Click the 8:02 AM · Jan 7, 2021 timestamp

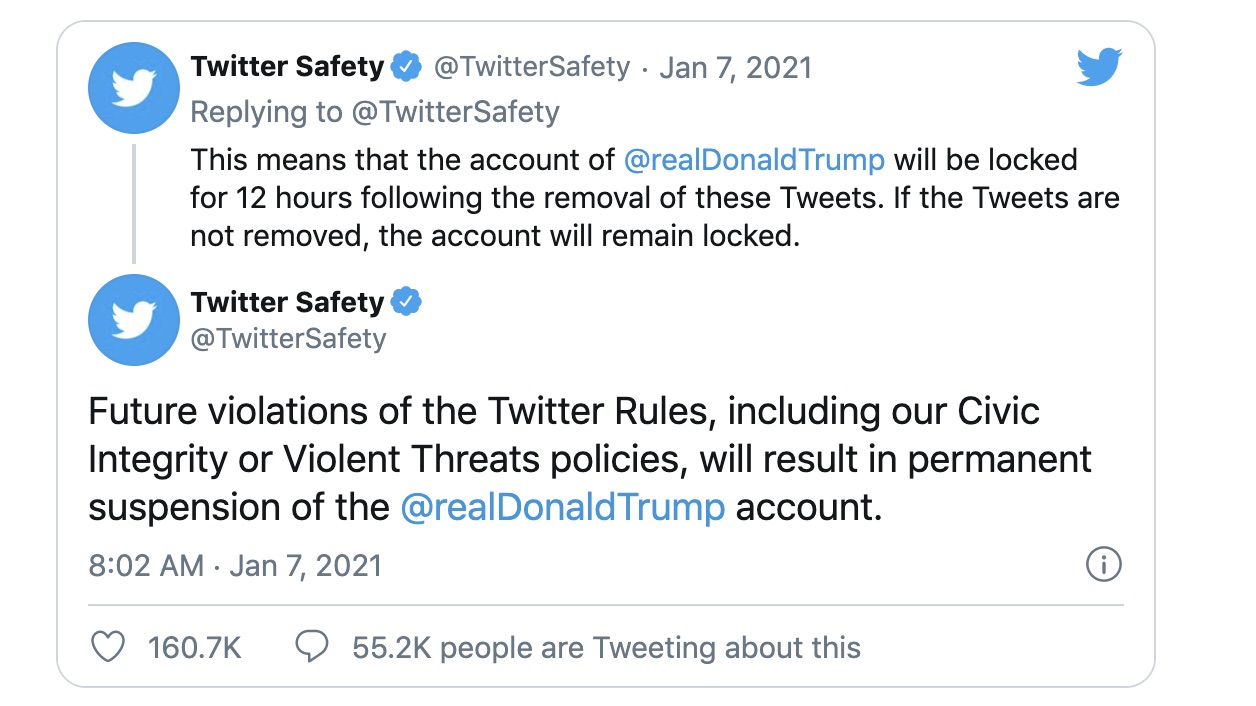pyautogui.click(x=235, y=565)
